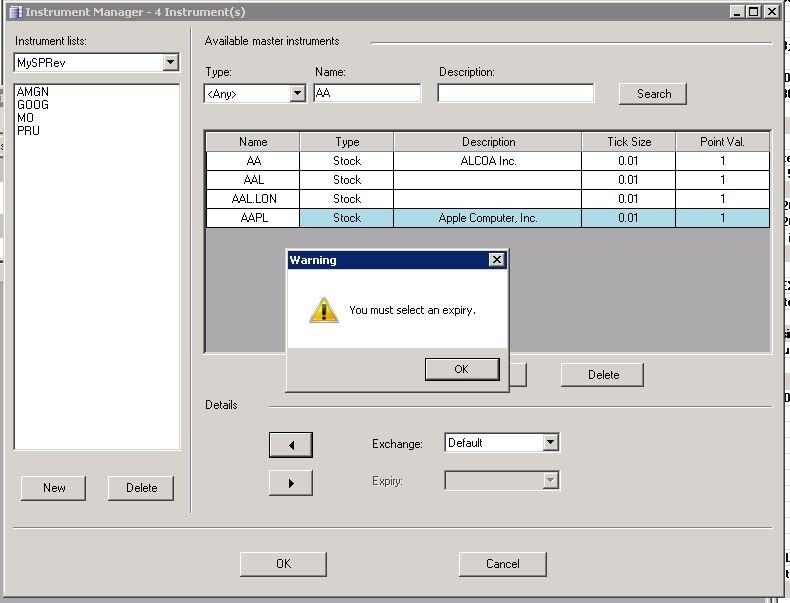Click the Search button
This screenshot has height=603, width=790.
[653, 94]
